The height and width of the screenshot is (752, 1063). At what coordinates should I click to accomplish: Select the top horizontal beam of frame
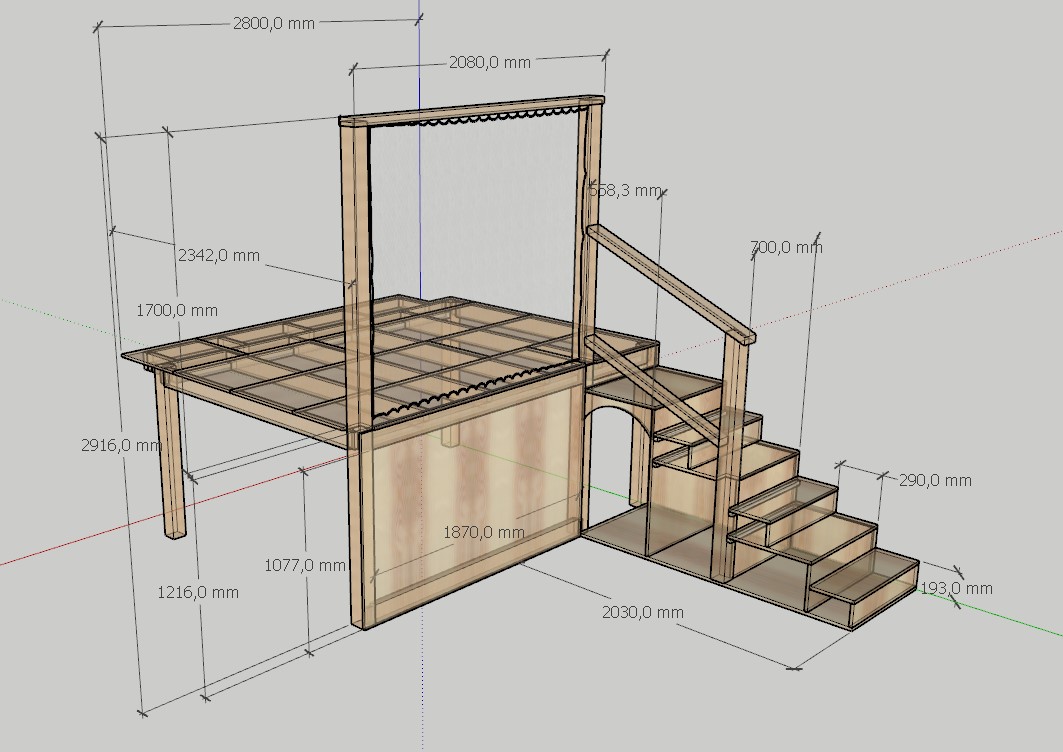[x=470, y=110]
